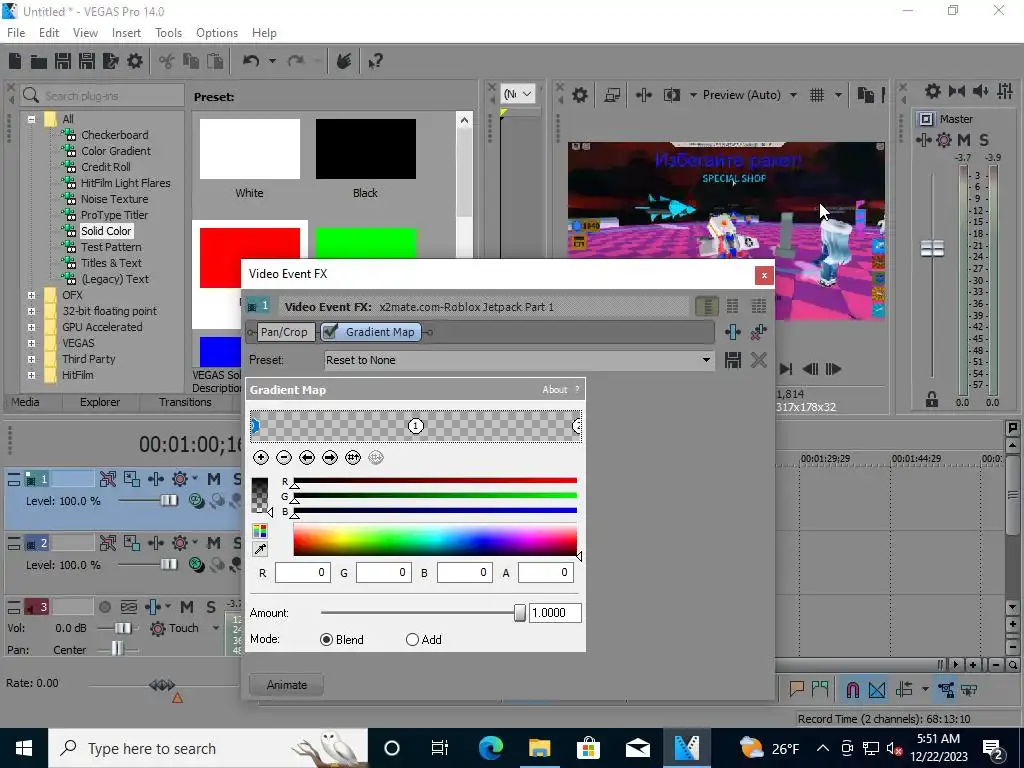Click the Pan/Crop chain button
The width and height of the screenshot is (1024, 768).
coord(284,332)
